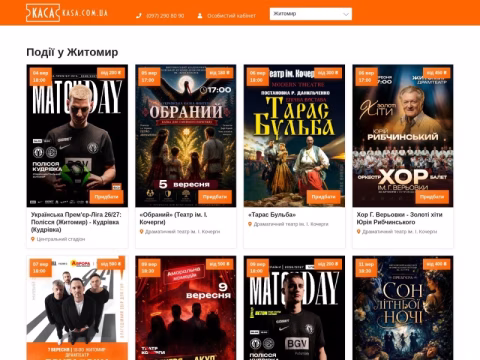
Task: Open the «Тарас Бульба» title link
Action: click(272, 215)
